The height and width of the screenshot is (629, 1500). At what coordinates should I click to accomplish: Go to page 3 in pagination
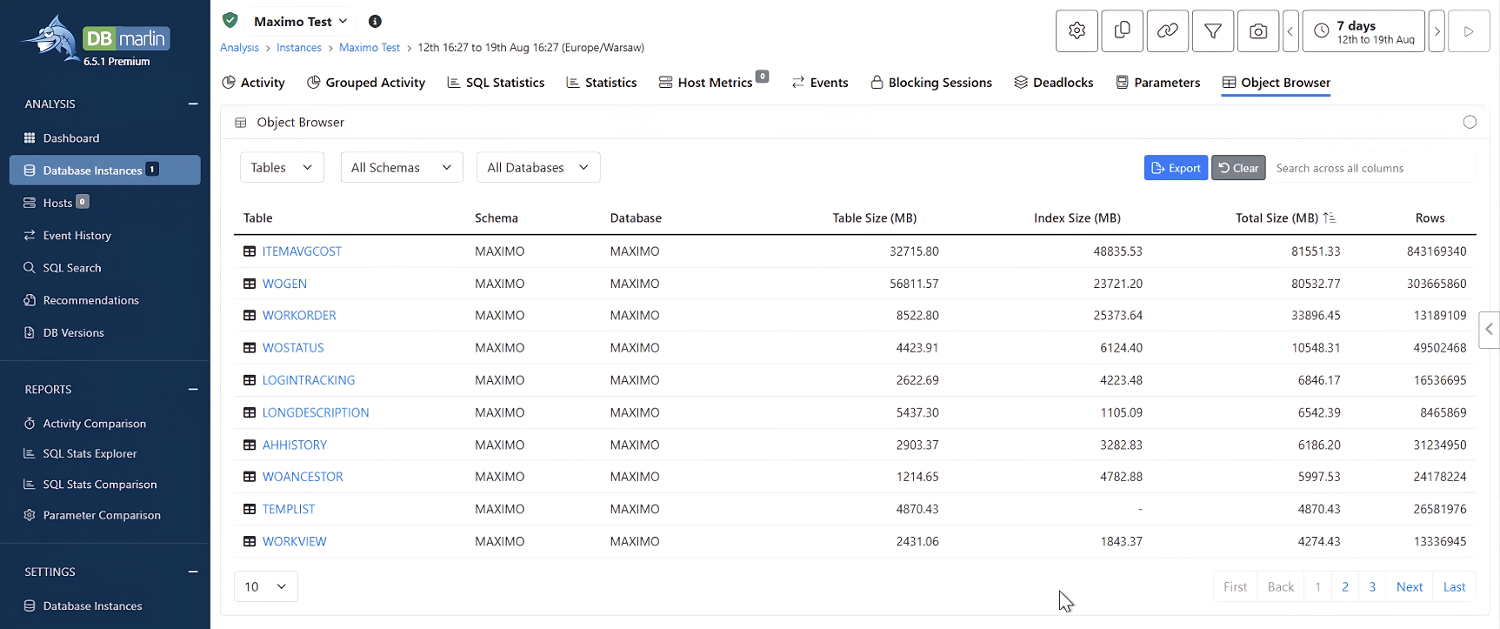pyautogui.click(x=1373, y=587)
